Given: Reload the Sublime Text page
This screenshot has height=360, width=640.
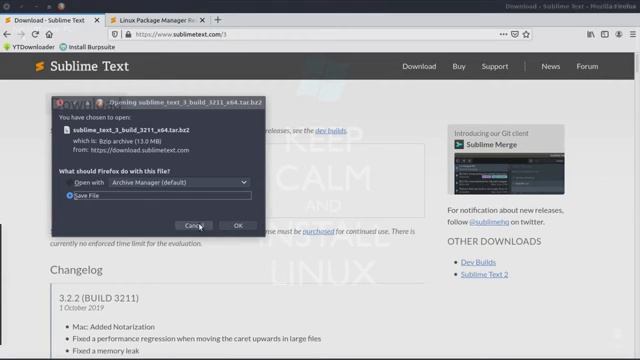Looking at the screenshot, I should point(35,34).
